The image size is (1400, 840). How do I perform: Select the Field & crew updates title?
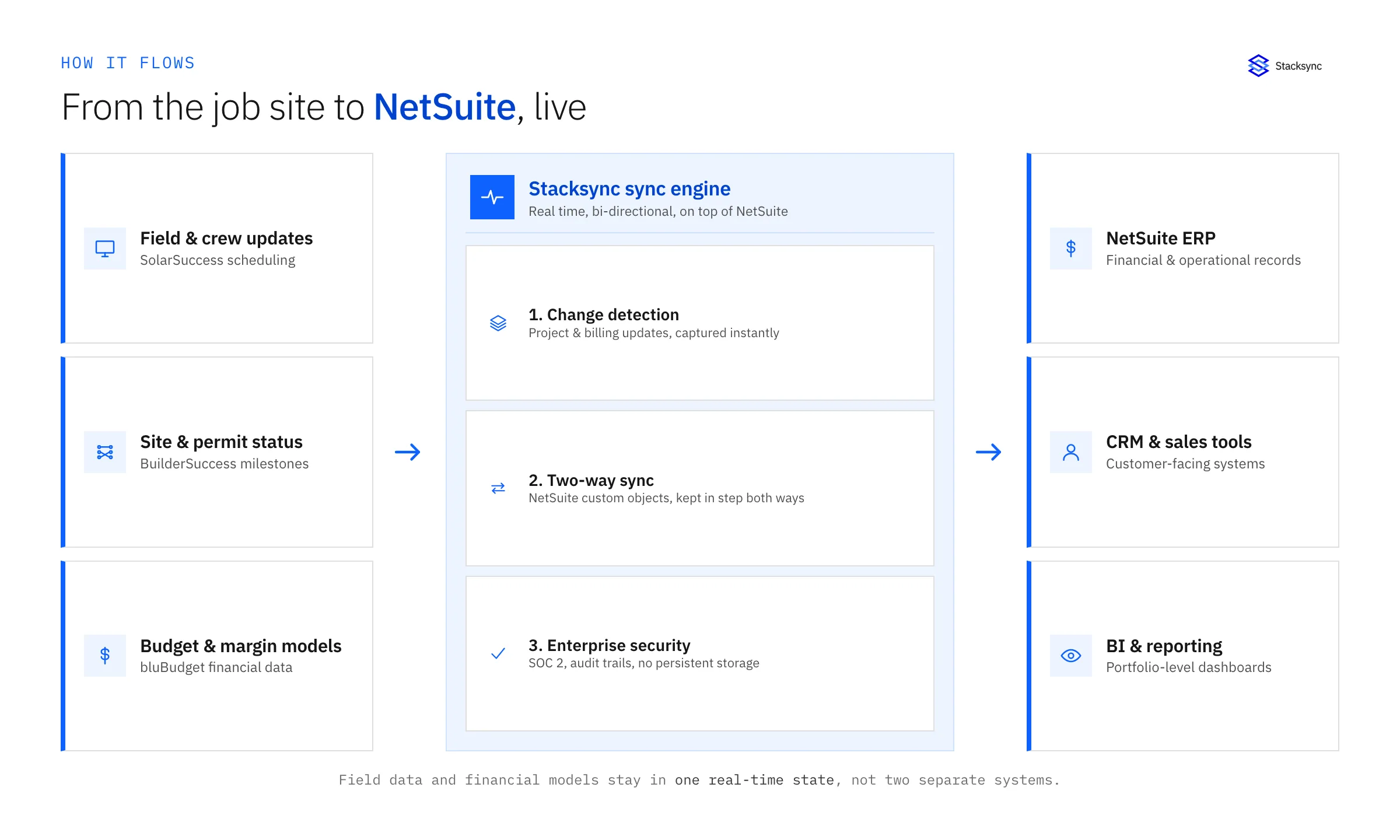226,238
